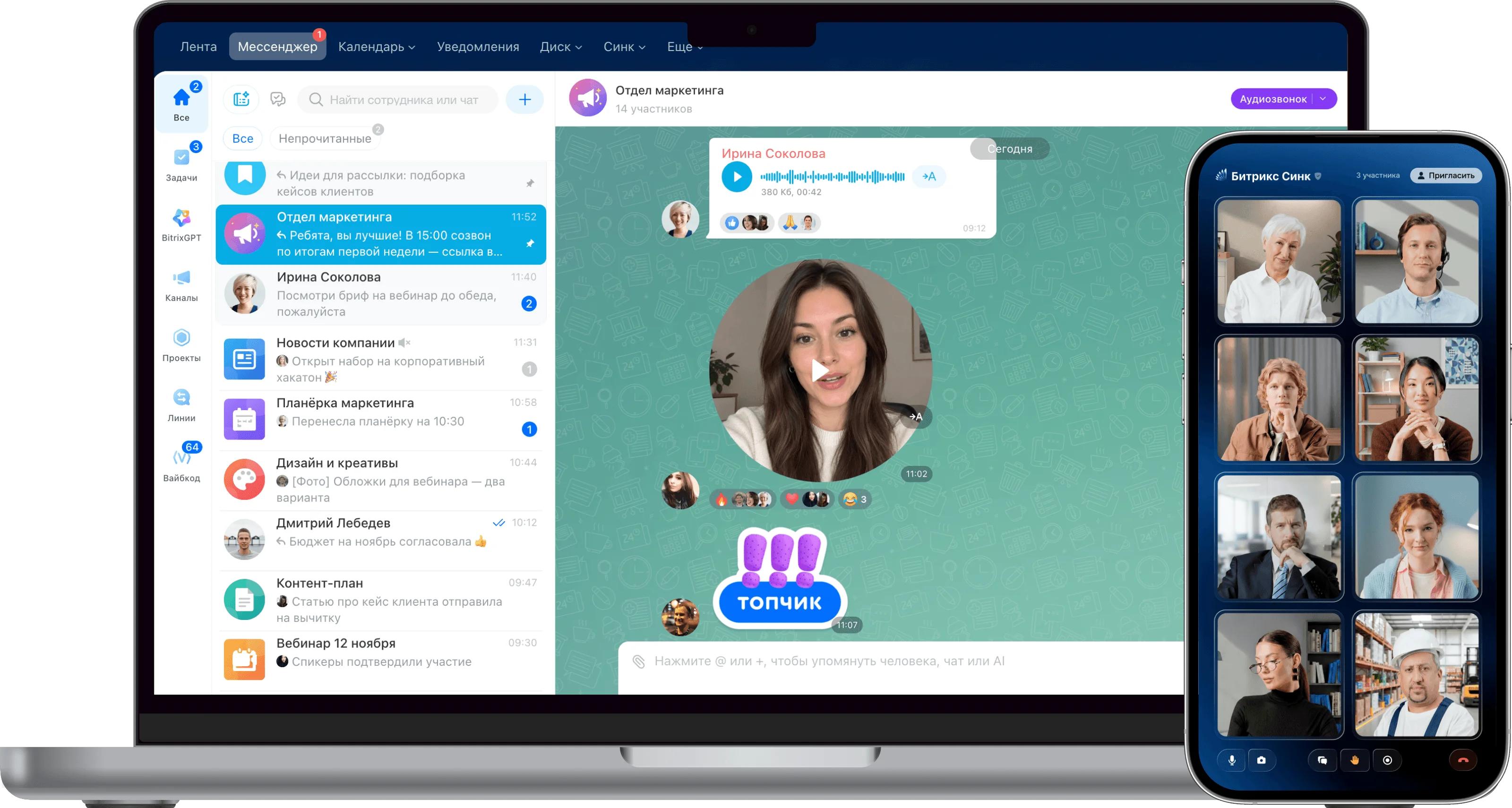Click the notes list icon left of search
The width and height of the screenshot is (1512, 808).
click(x=241, y=99)
